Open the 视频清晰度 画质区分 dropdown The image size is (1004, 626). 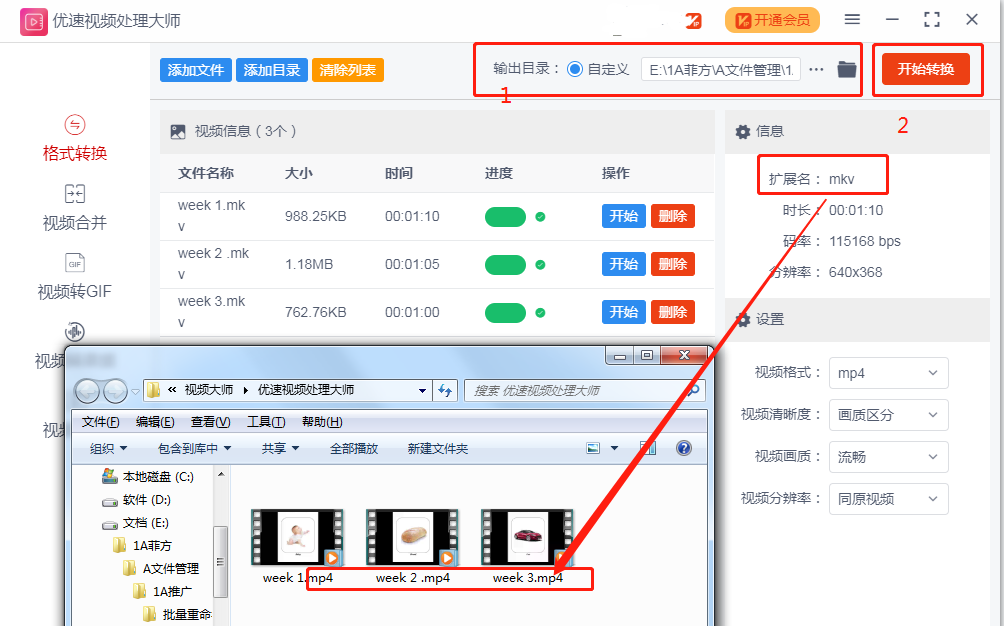point(888,415)
